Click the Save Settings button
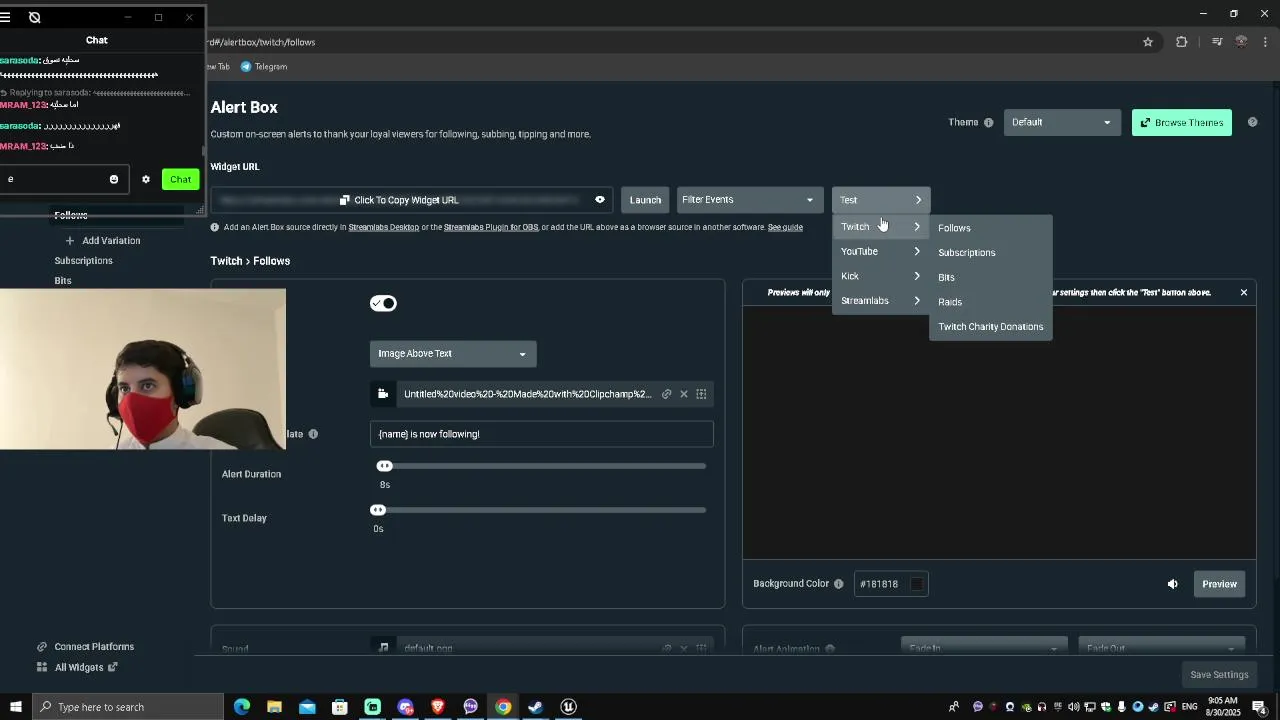Image resolution: width=1280 pixels, height=720 pixels. coord(1219,675)
